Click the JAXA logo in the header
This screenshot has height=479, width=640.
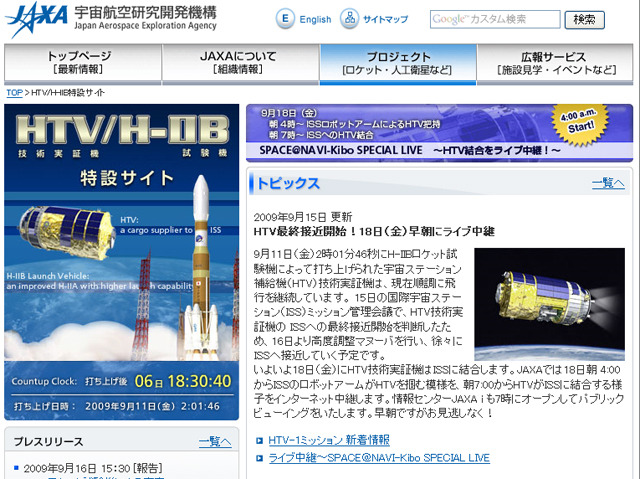pos(38,18)
